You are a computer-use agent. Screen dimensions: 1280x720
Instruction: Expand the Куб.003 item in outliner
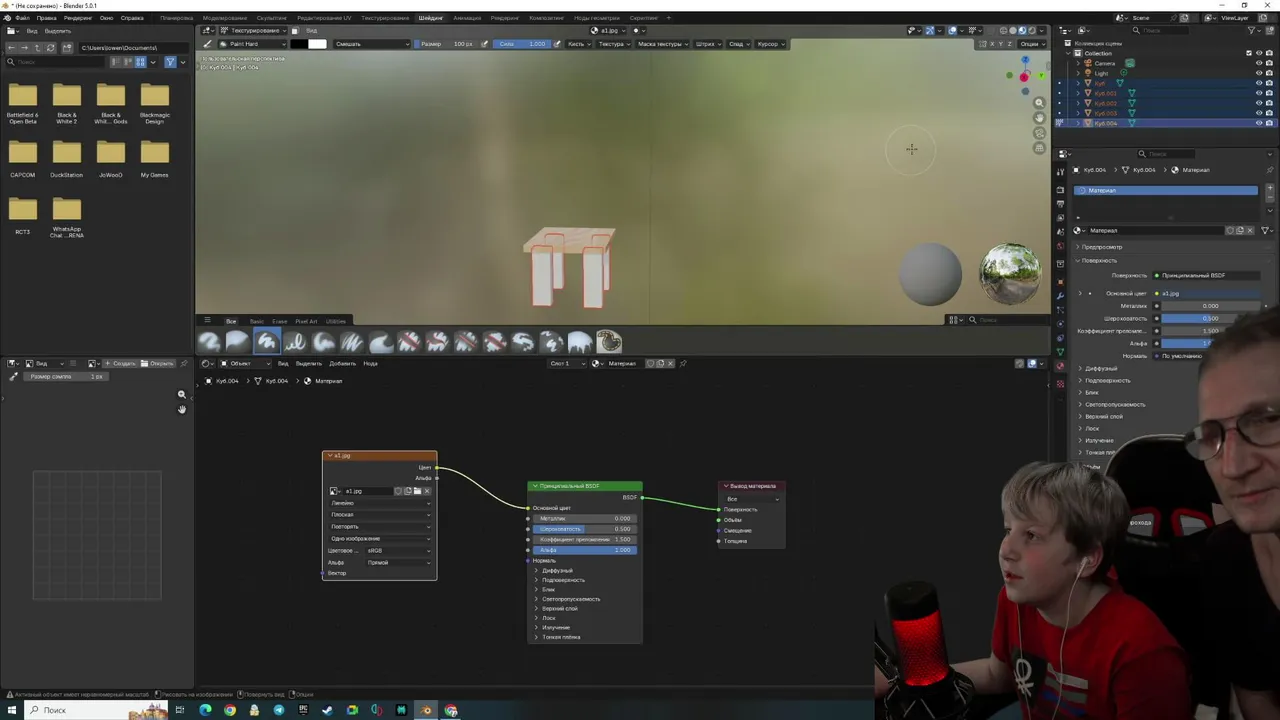[x=1078, y=113]
